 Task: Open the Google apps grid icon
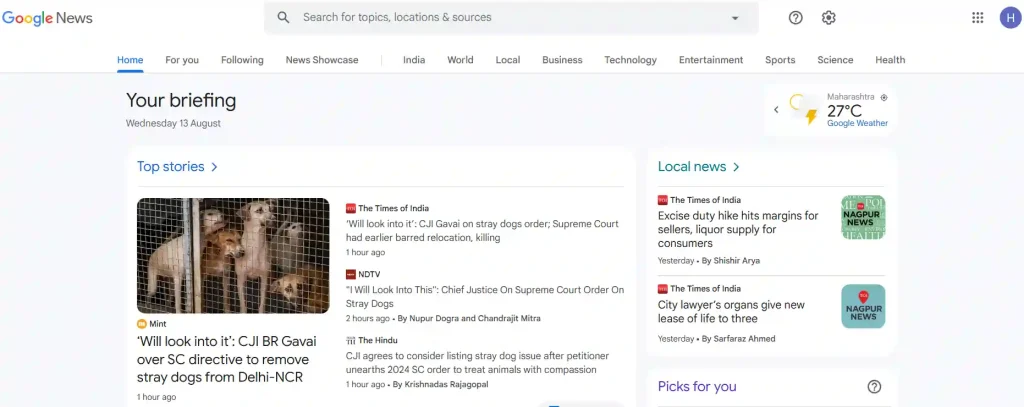click(978, 18)
